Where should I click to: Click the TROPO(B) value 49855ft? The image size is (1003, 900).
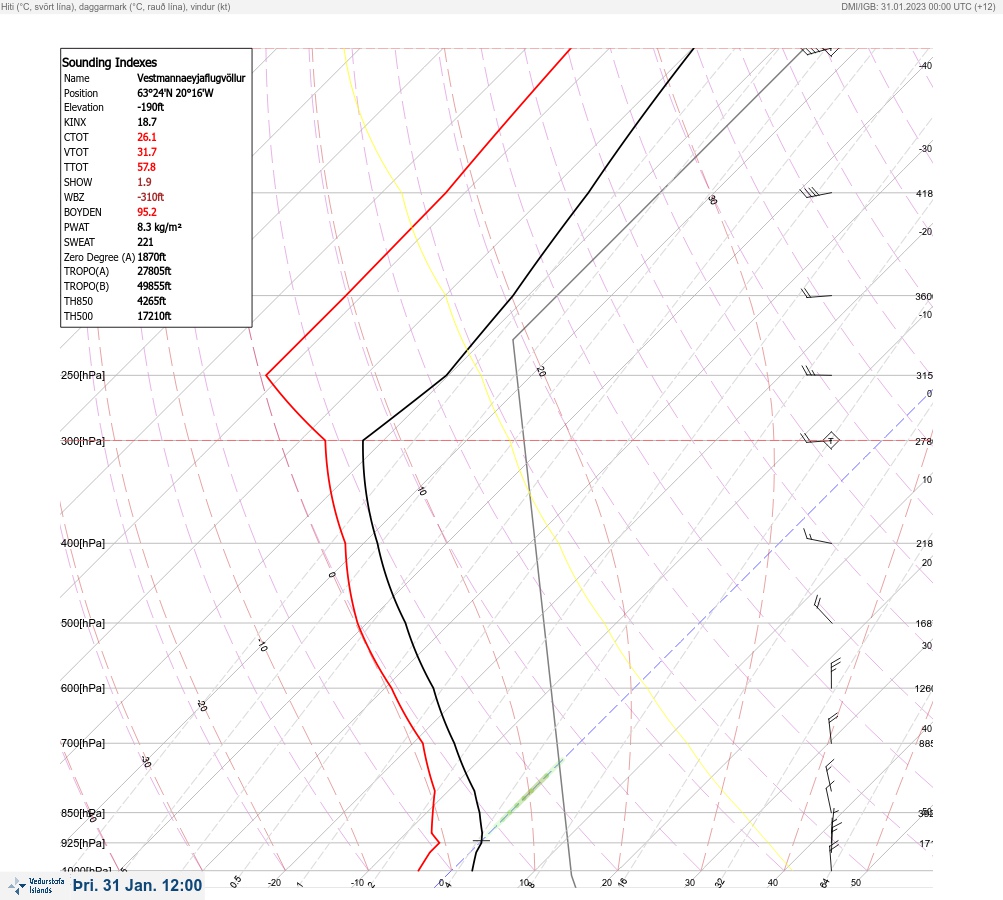(x=154, y=287)
